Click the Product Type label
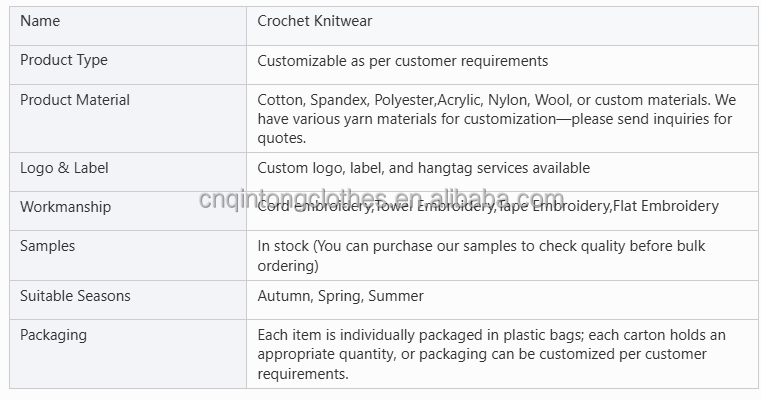Screen dimensions: 761x400 64,60
